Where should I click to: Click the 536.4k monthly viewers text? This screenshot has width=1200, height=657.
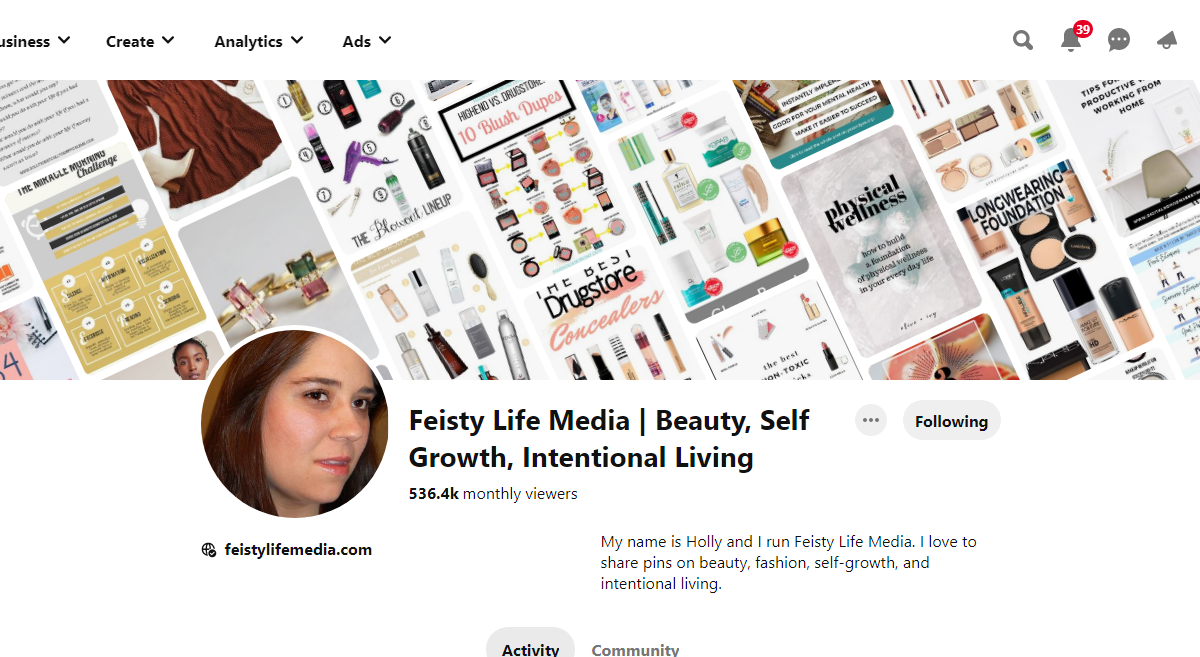[x=493, y=493]
